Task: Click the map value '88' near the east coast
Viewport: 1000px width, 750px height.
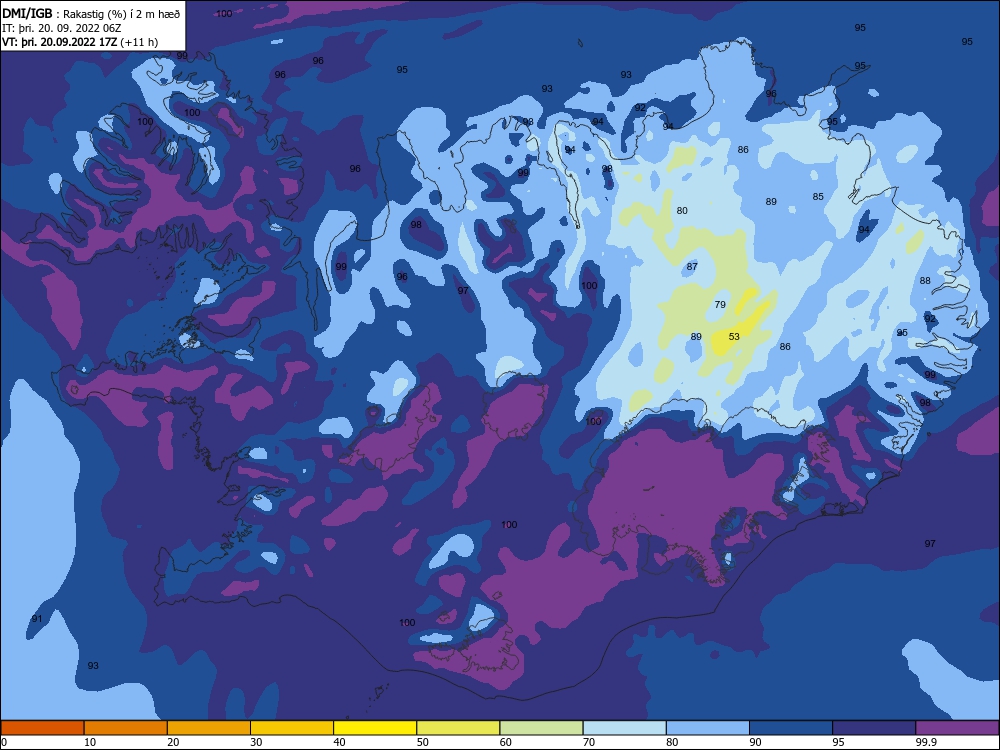Action: [x=925, y=280]
